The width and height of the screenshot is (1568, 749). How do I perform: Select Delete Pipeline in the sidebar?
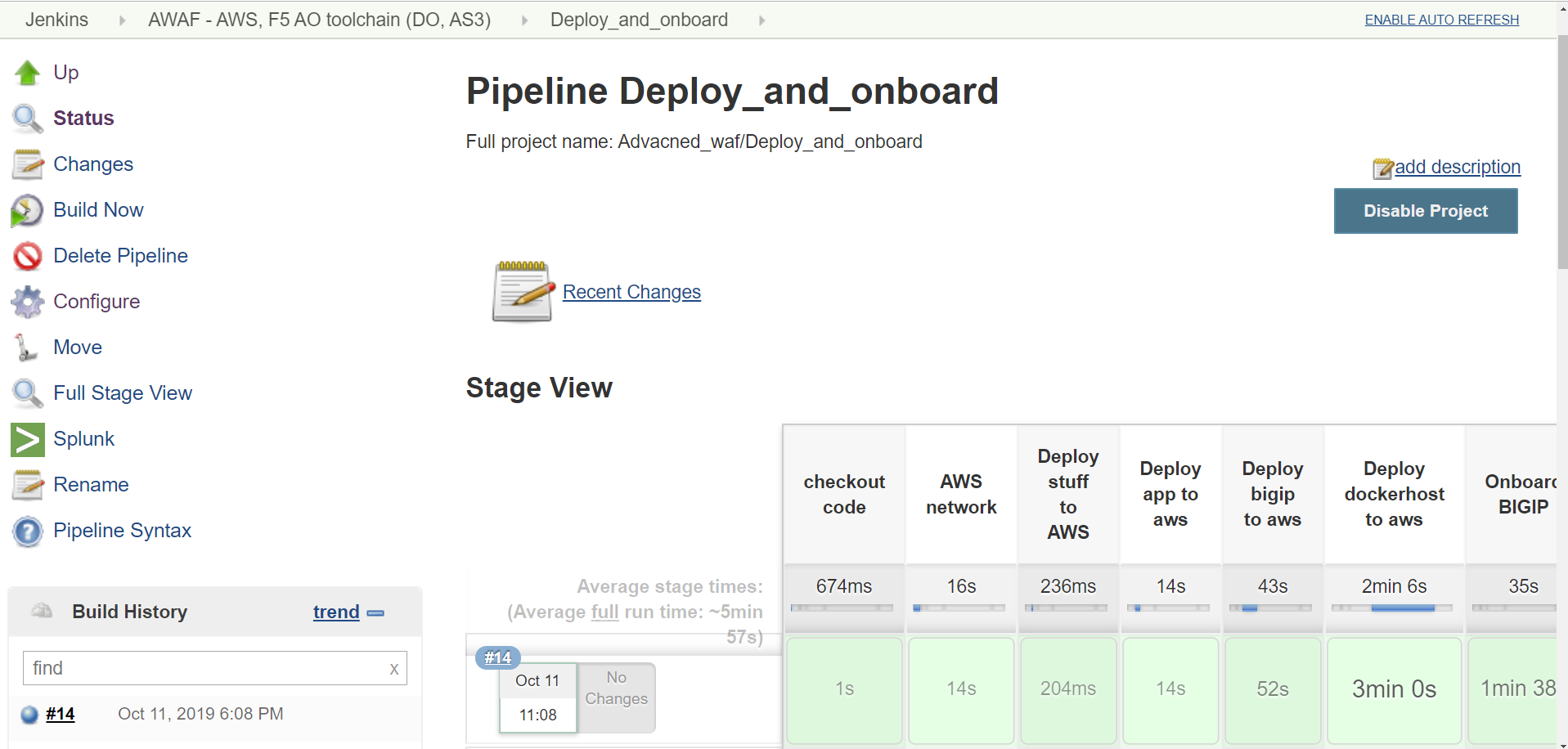pyautogui.click(x=120, y=256)
